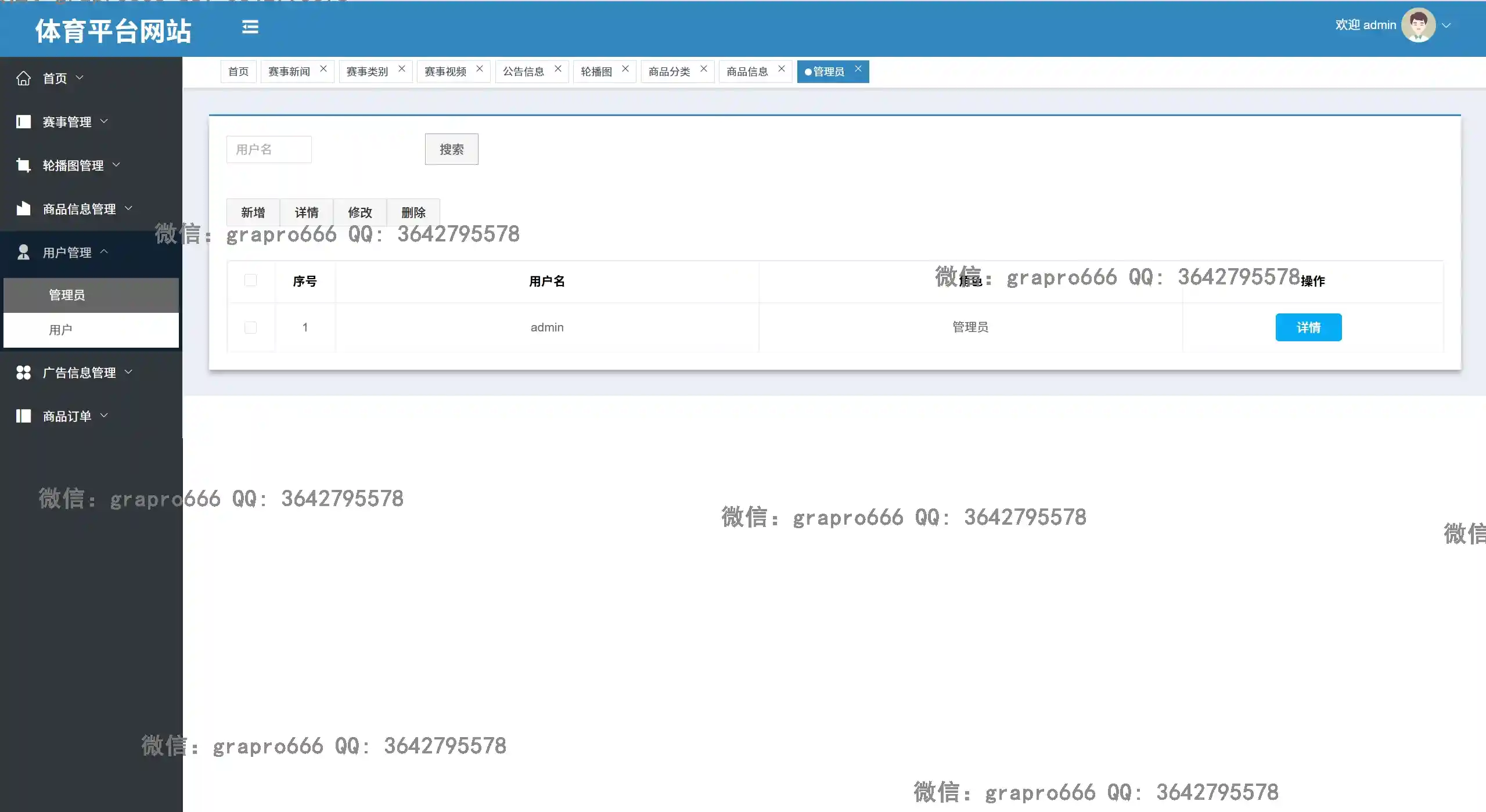Close the 赛事新闻 tab

323,69
